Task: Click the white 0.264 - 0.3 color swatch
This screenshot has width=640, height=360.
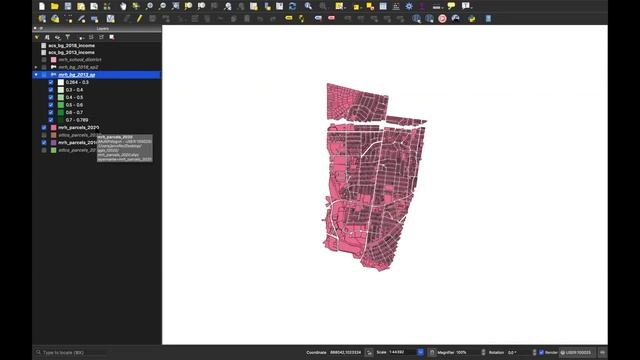Action: [61, 82]
